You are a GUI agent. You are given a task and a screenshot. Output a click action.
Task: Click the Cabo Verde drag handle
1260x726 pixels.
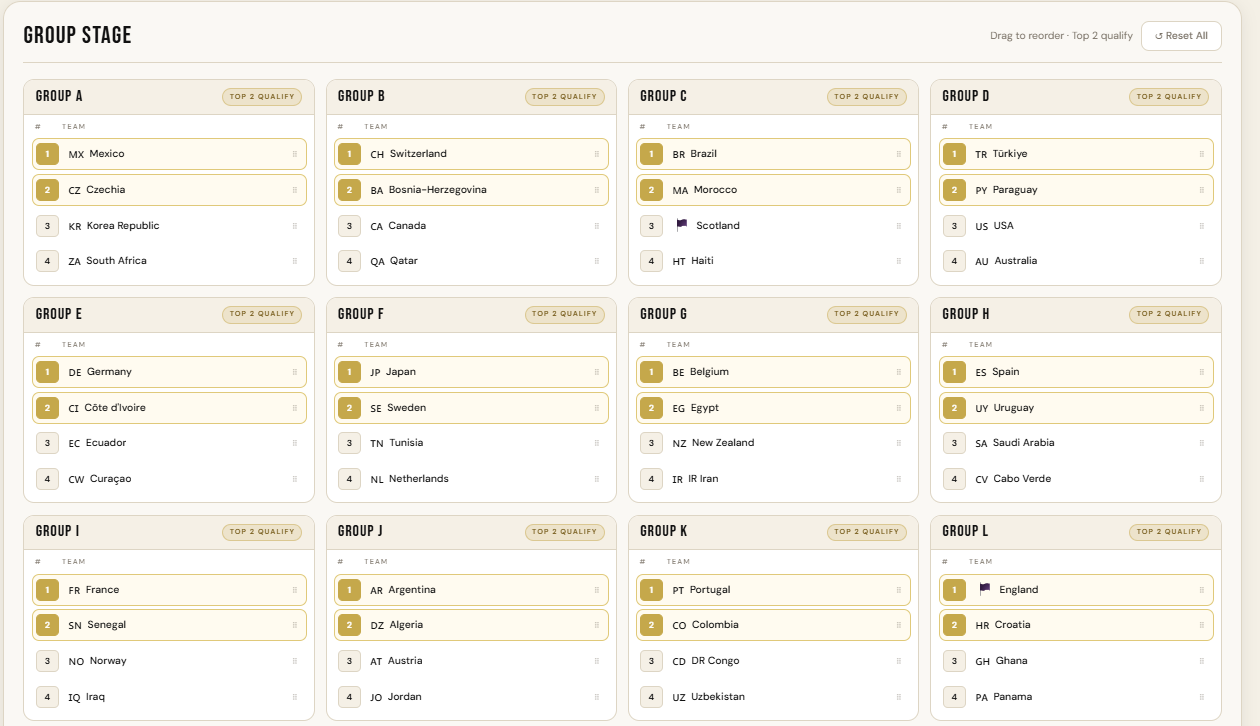pyautogui.click(x=1202, y=479)
